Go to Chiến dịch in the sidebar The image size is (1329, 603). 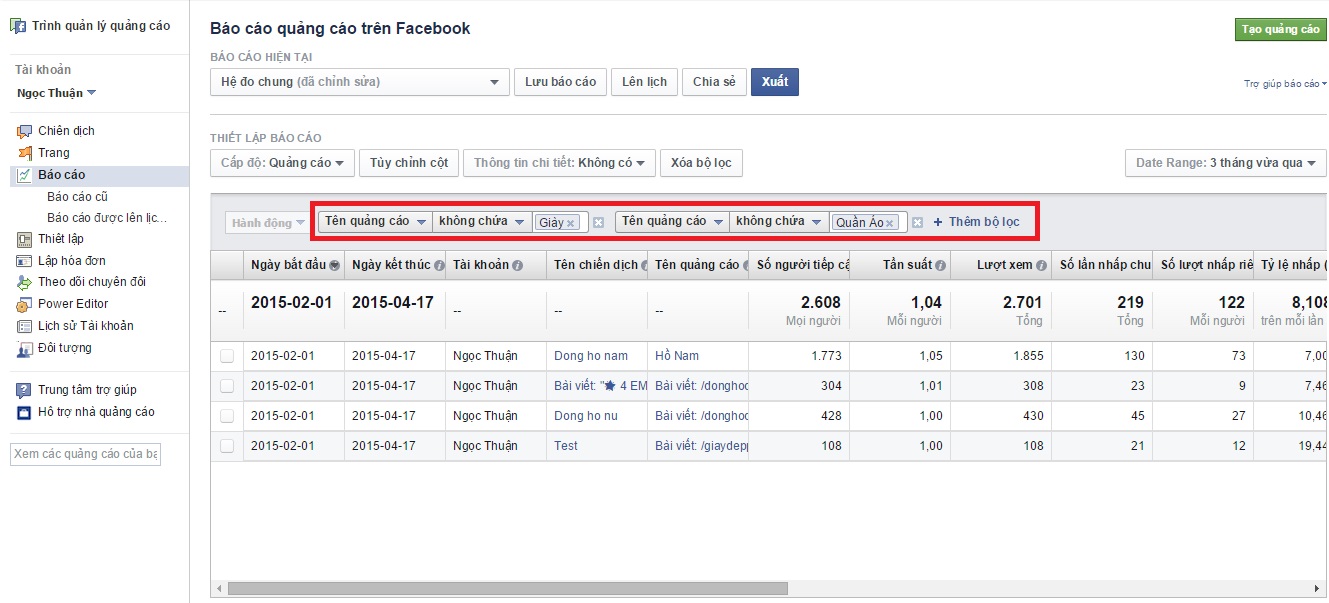click(66, 131)
